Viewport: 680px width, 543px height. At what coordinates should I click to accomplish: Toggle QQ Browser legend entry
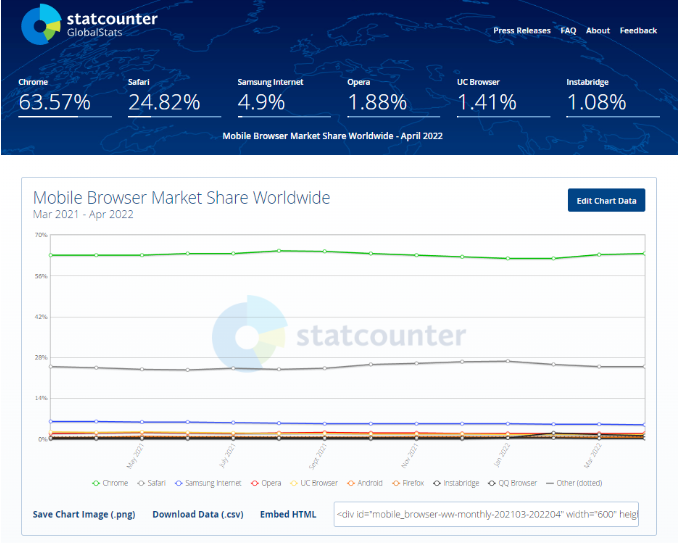(x=512, y=483)
